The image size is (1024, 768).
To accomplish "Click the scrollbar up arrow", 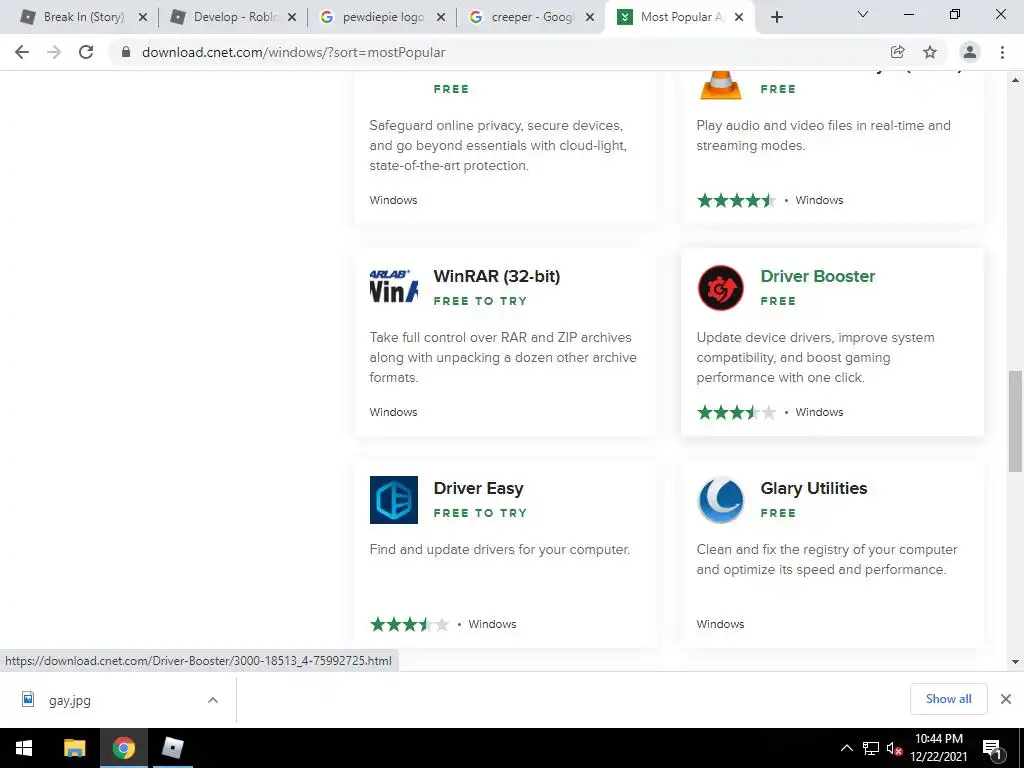I will point(1015,80).
